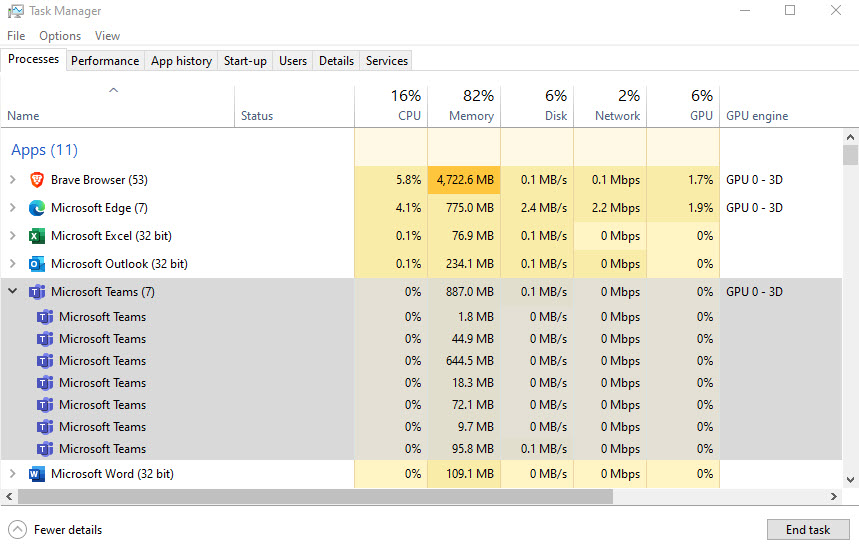This screenshot has height=554, width=859.
Task: Open the Options menu
Action: 60,36
